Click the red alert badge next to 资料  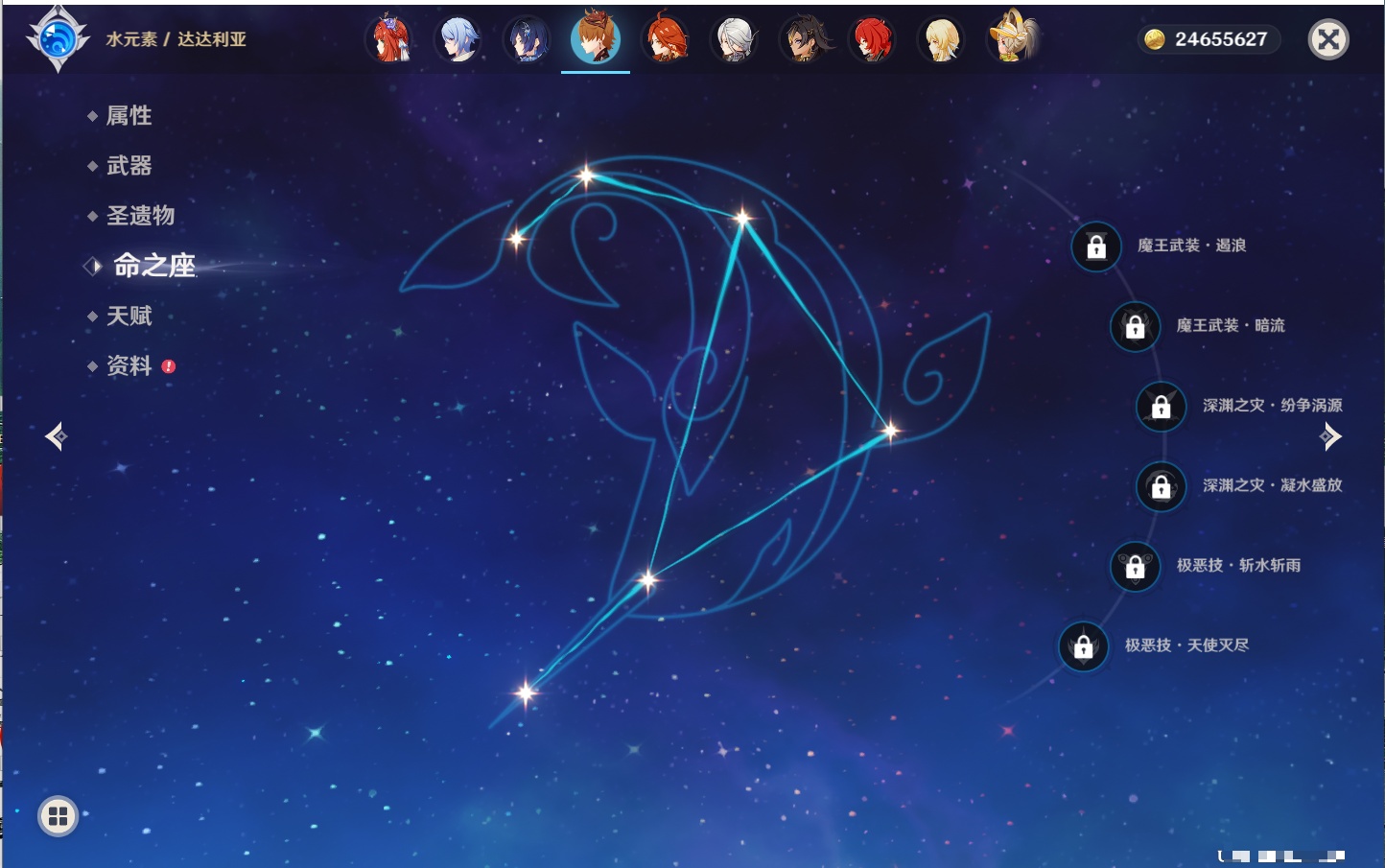click(169, 366)
